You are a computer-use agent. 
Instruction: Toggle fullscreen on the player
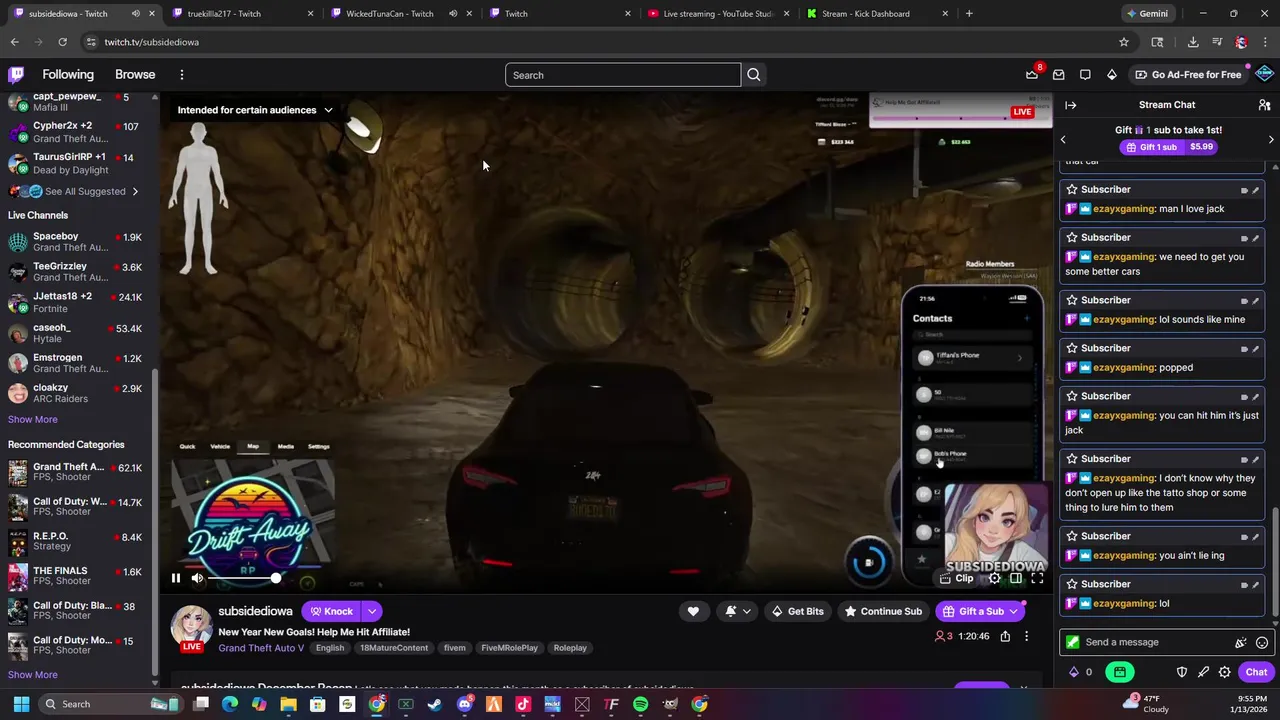point(1037,578)
